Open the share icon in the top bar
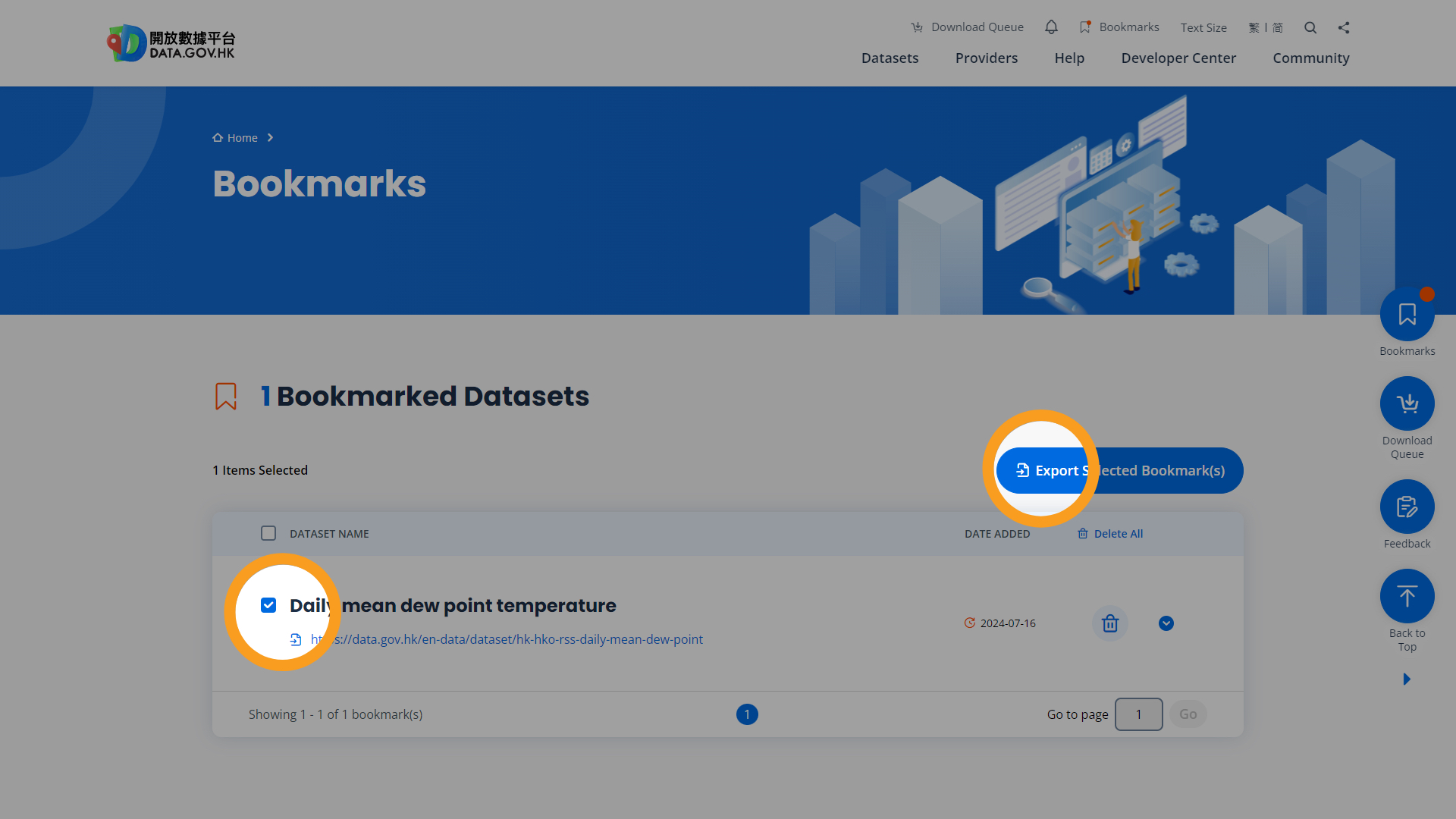 pos(1344,27)
